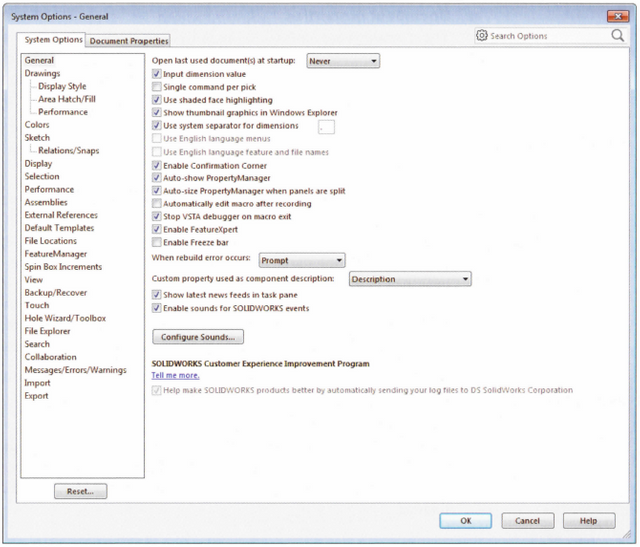Select File Locations option
Screen dimensions: 640x547
pyautogui.click(x=51, y=241)
